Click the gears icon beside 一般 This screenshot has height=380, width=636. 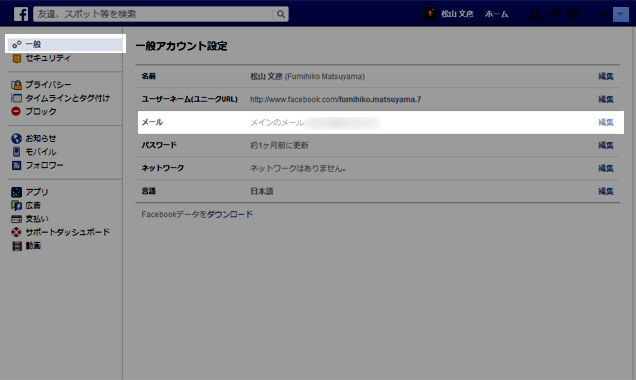pyautogui.click(x=17, y=44)
